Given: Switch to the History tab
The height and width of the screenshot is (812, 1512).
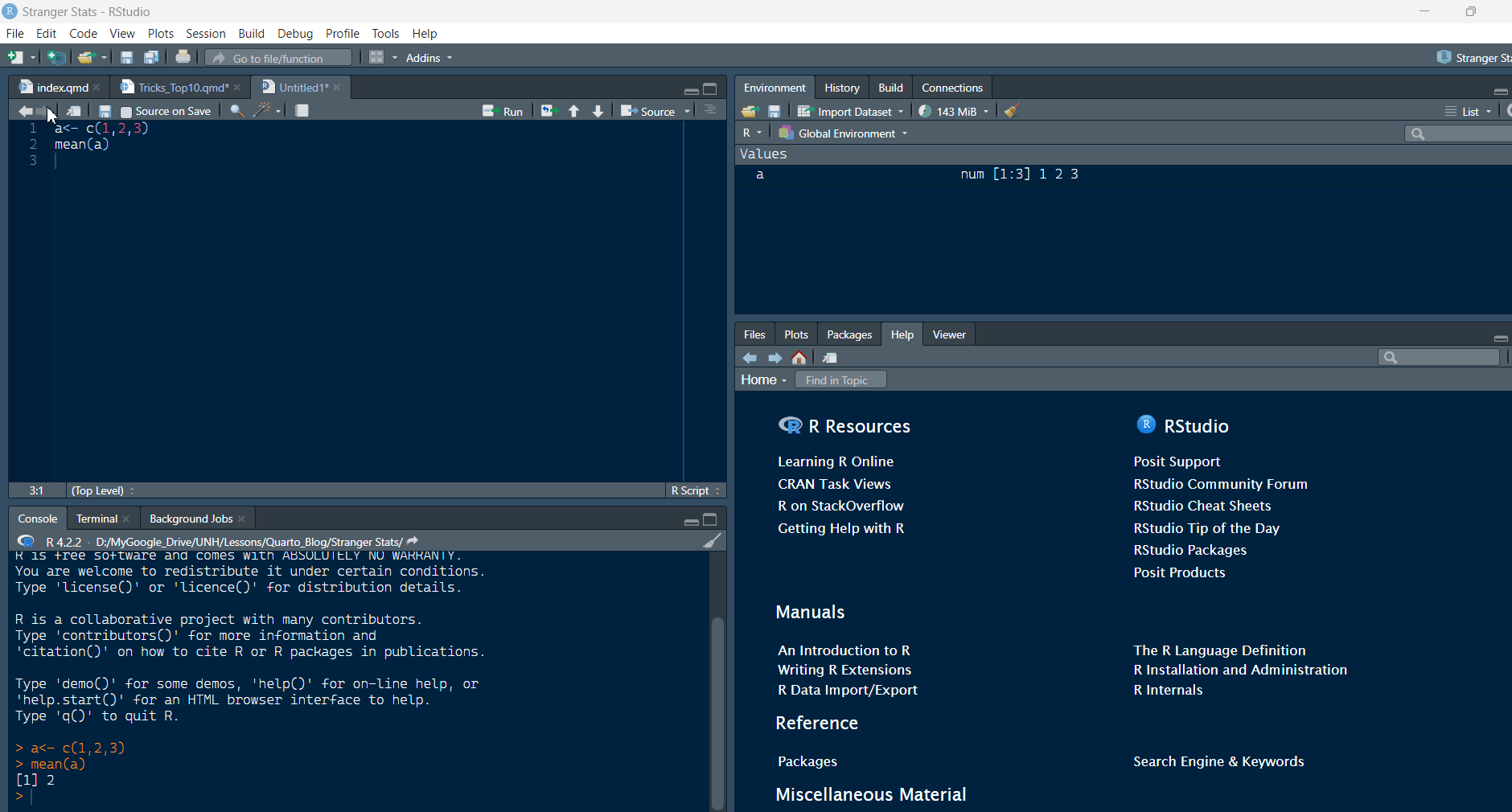Looking at the screenshot, I should [841, 88].
